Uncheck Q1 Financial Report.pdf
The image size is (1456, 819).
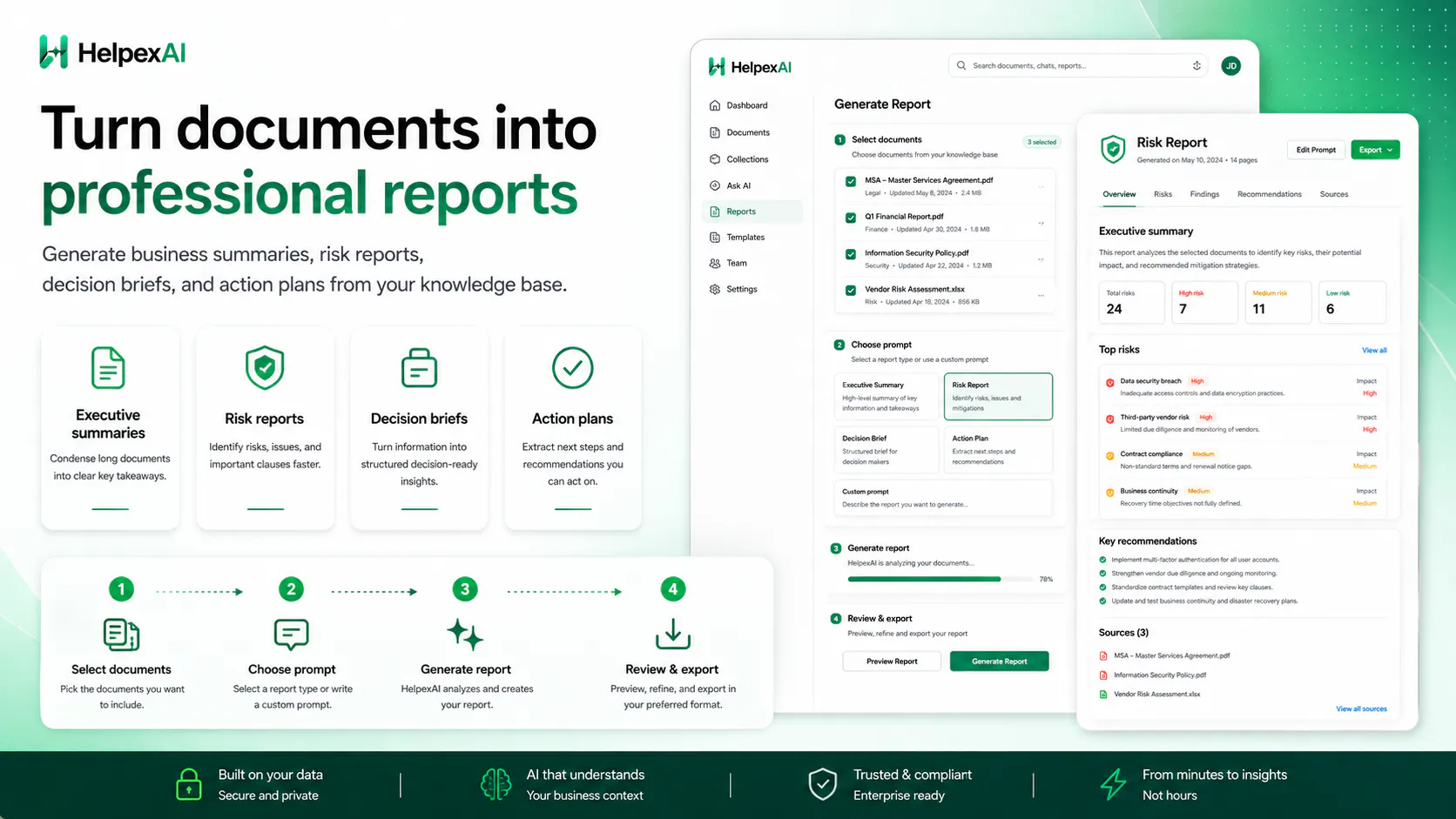click(851, 218)
